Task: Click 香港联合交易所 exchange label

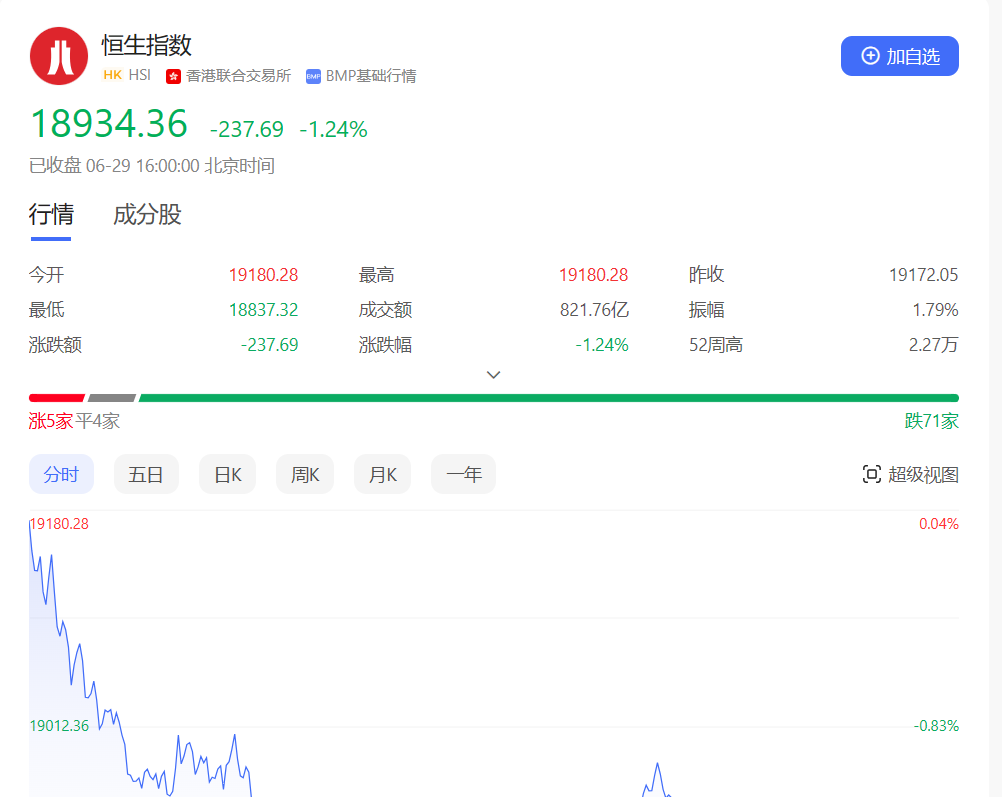Action: click(x=238, y=76)
